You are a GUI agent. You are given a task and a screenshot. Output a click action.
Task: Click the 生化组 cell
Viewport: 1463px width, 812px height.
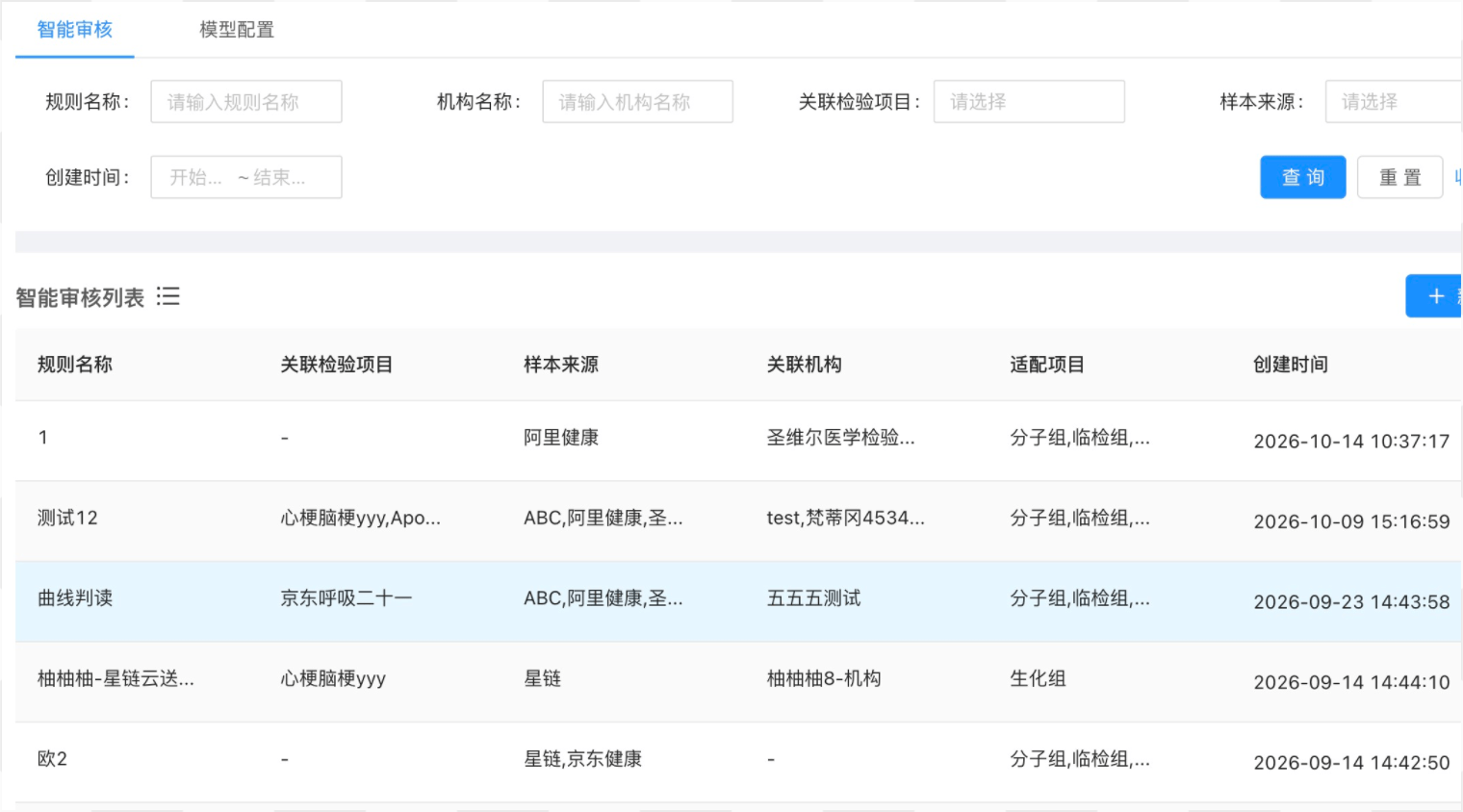[x=1038, y=679]
